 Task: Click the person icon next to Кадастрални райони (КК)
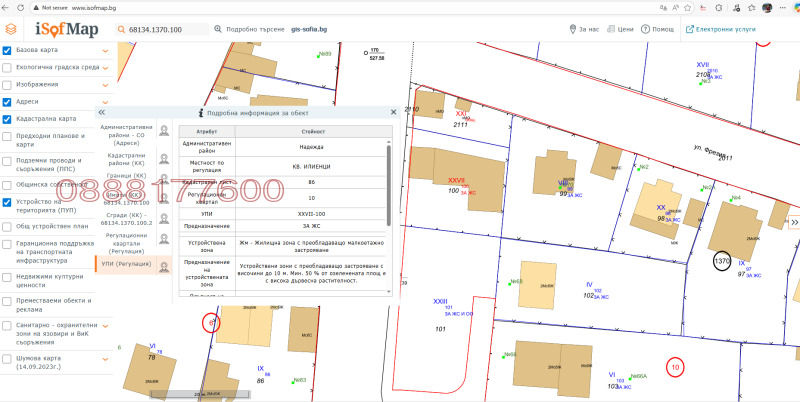(x=163, y=158)
